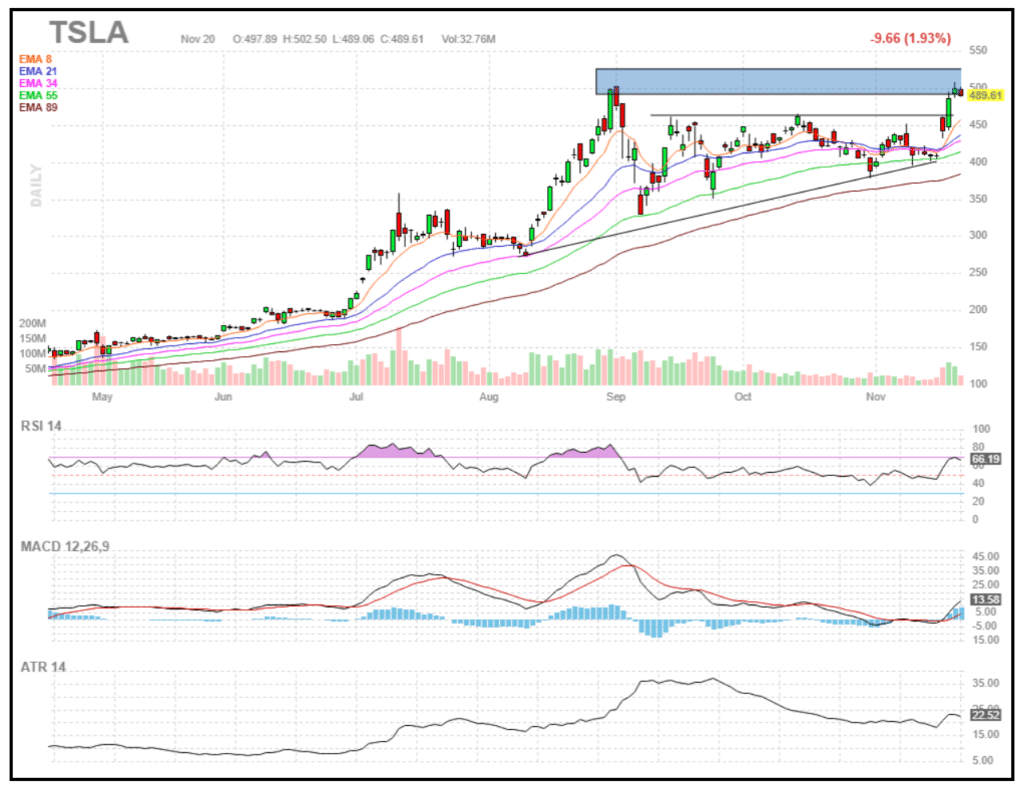Select the Vol:32.76M volume readout
This screenshot has height=789, width=1024.
point(468,39)
